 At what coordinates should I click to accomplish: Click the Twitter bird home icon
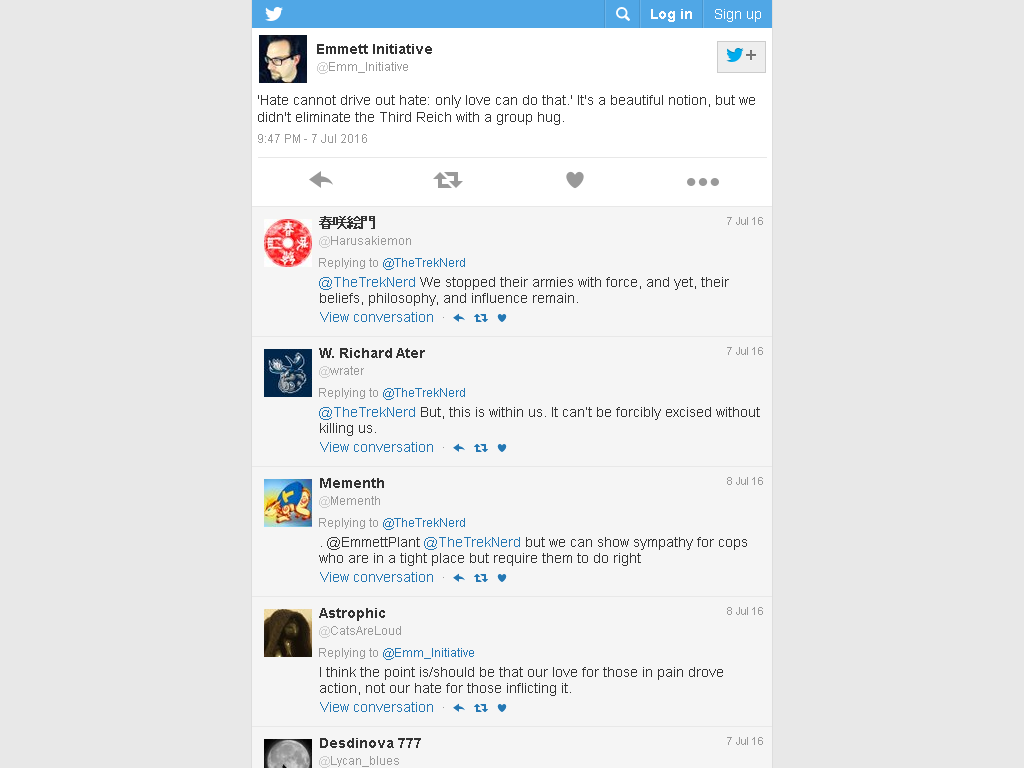[274, 14]
